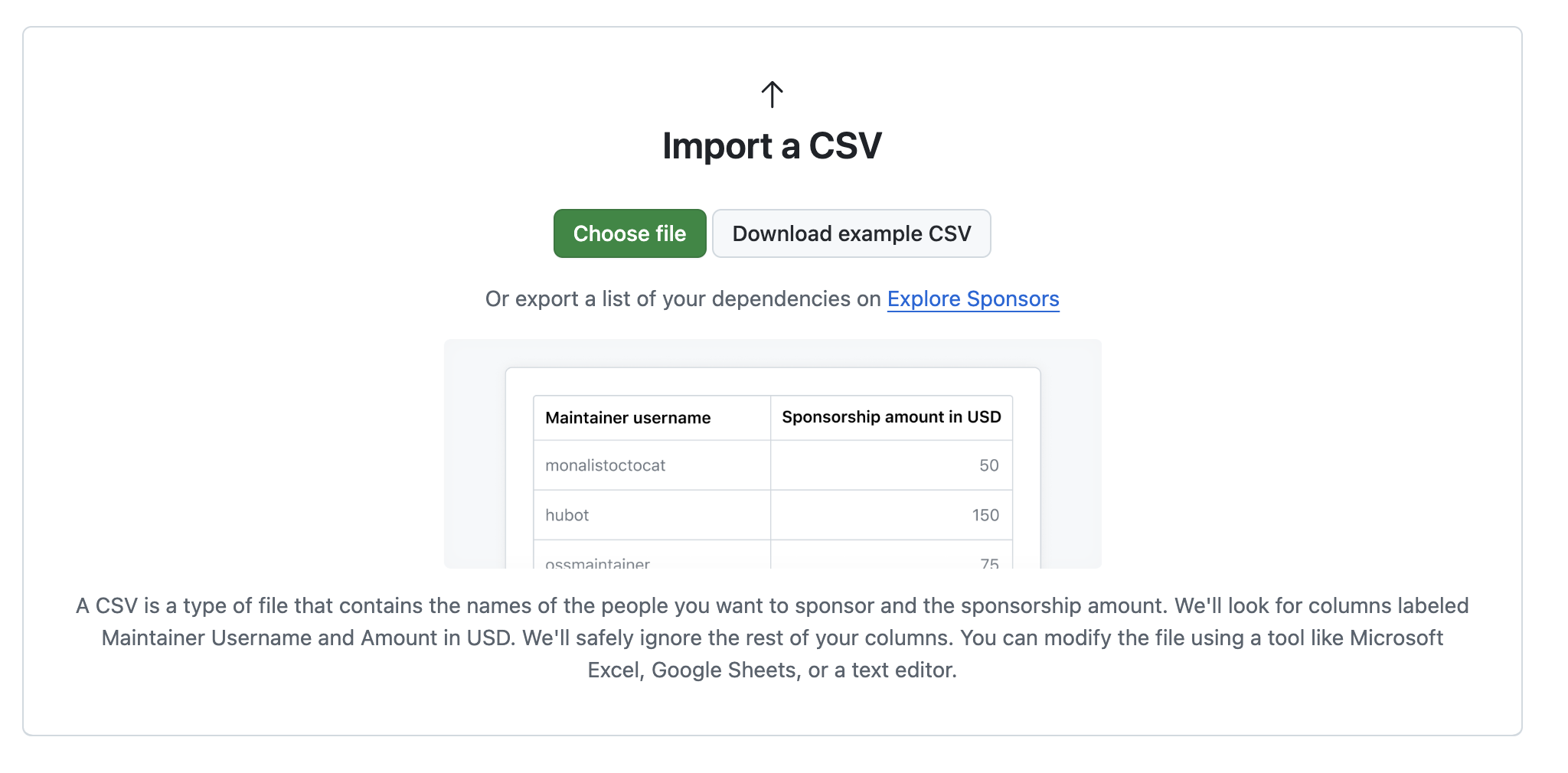Click the word "Microsoft" in the description
The height and width of the screenshot is (773, 1568).
1396,638
